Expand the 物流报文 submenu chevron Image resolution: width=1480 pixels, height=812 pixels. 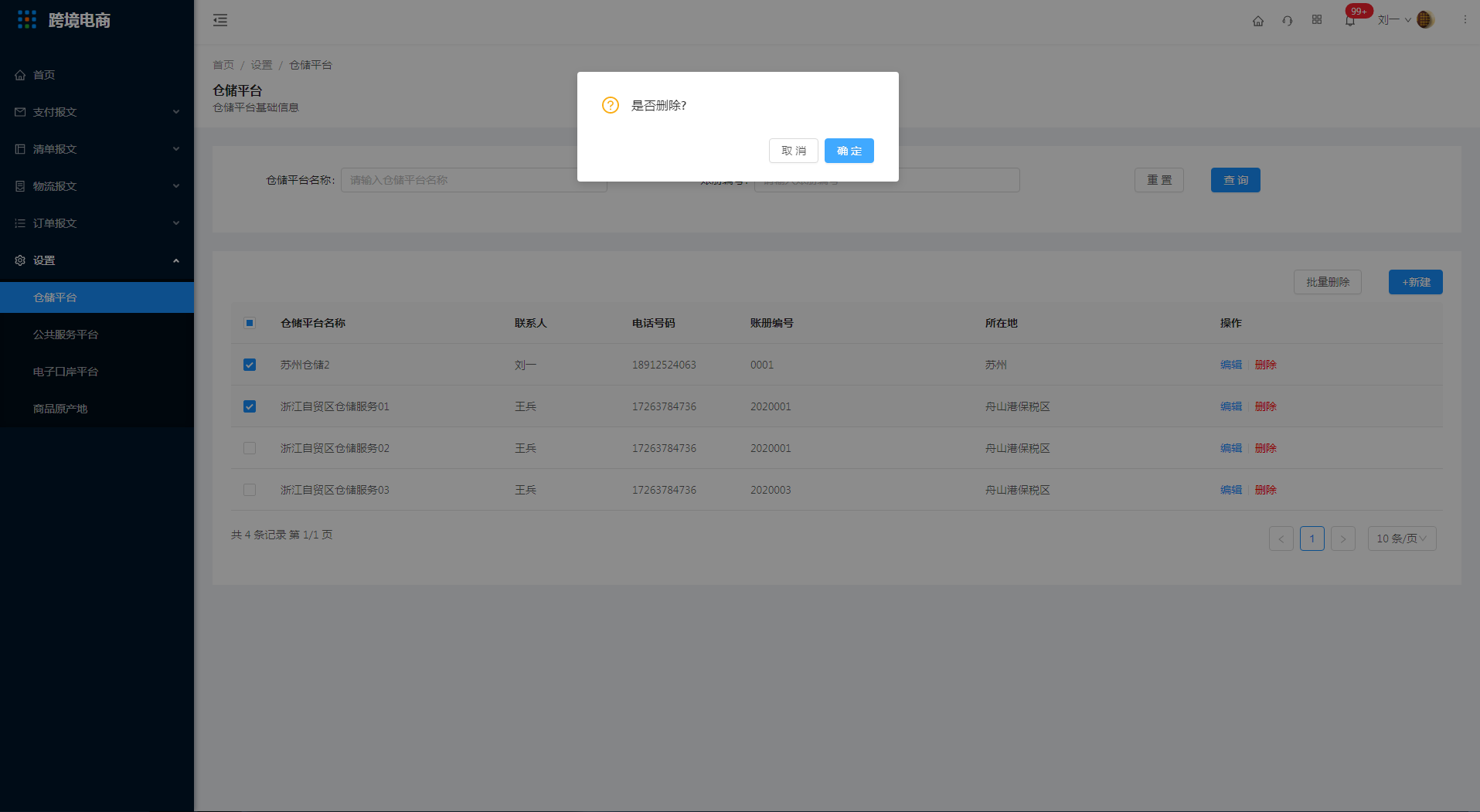[176, 186]
